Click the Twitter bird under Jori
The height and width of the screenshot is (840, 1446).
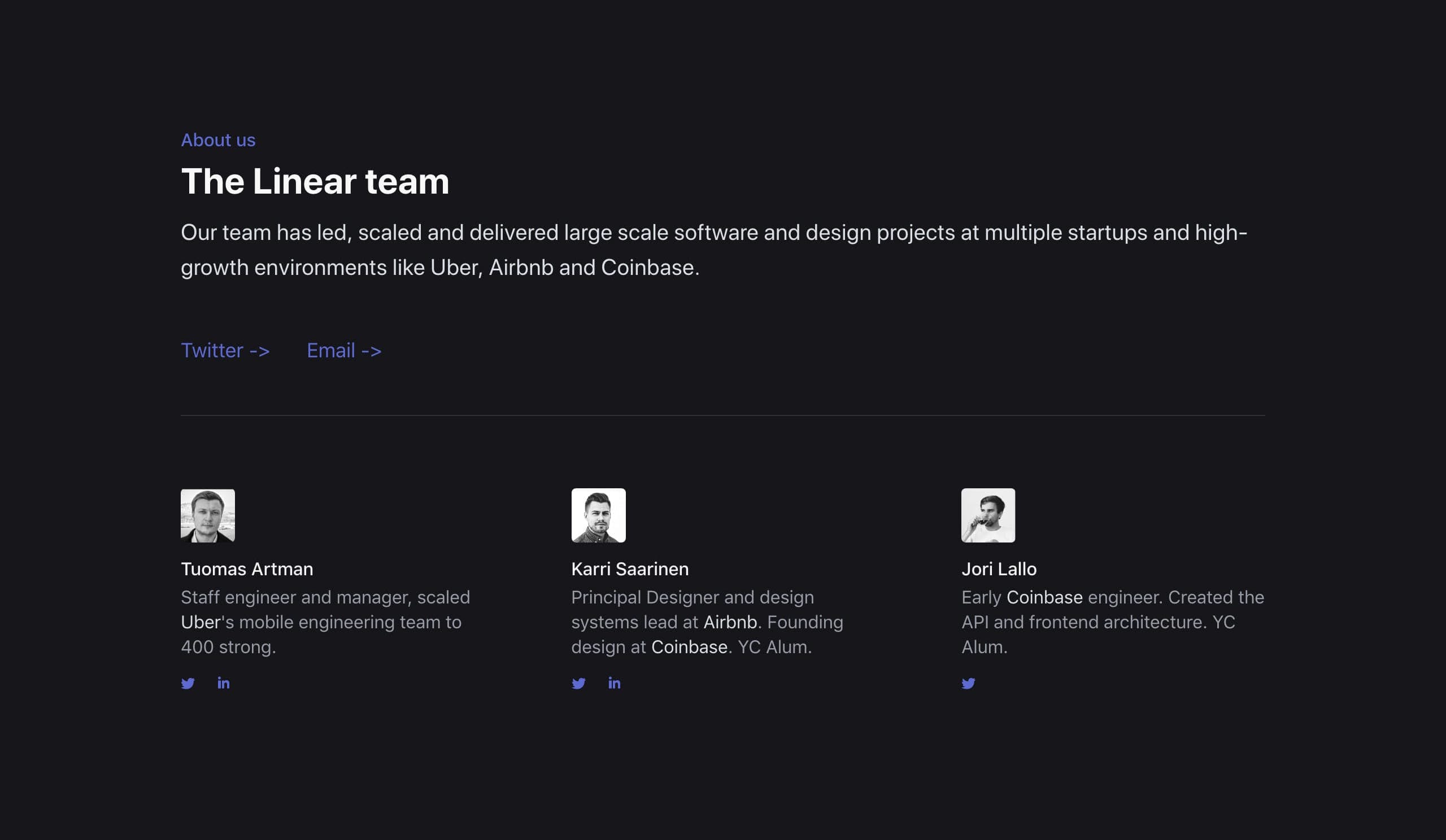tap(969, 684)
